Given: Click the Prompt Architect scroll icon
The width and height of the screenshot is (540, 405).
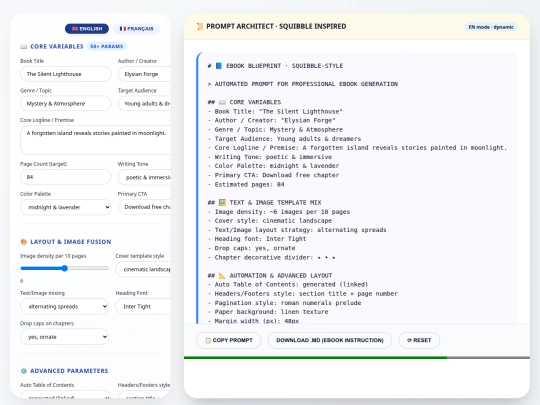Looking at the screenshot, I should click(200, 27).
